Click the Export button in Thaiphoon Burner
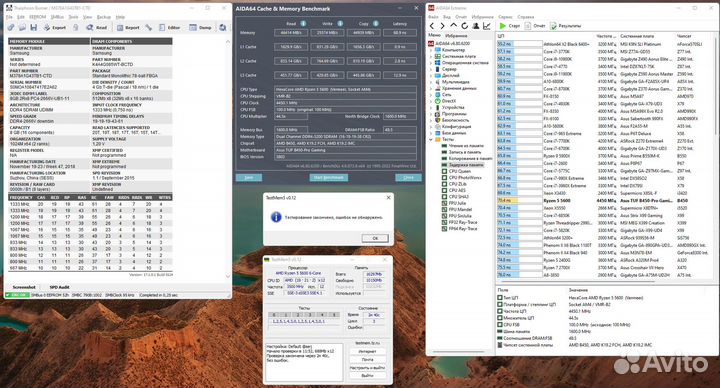 [x=55, y=28]
